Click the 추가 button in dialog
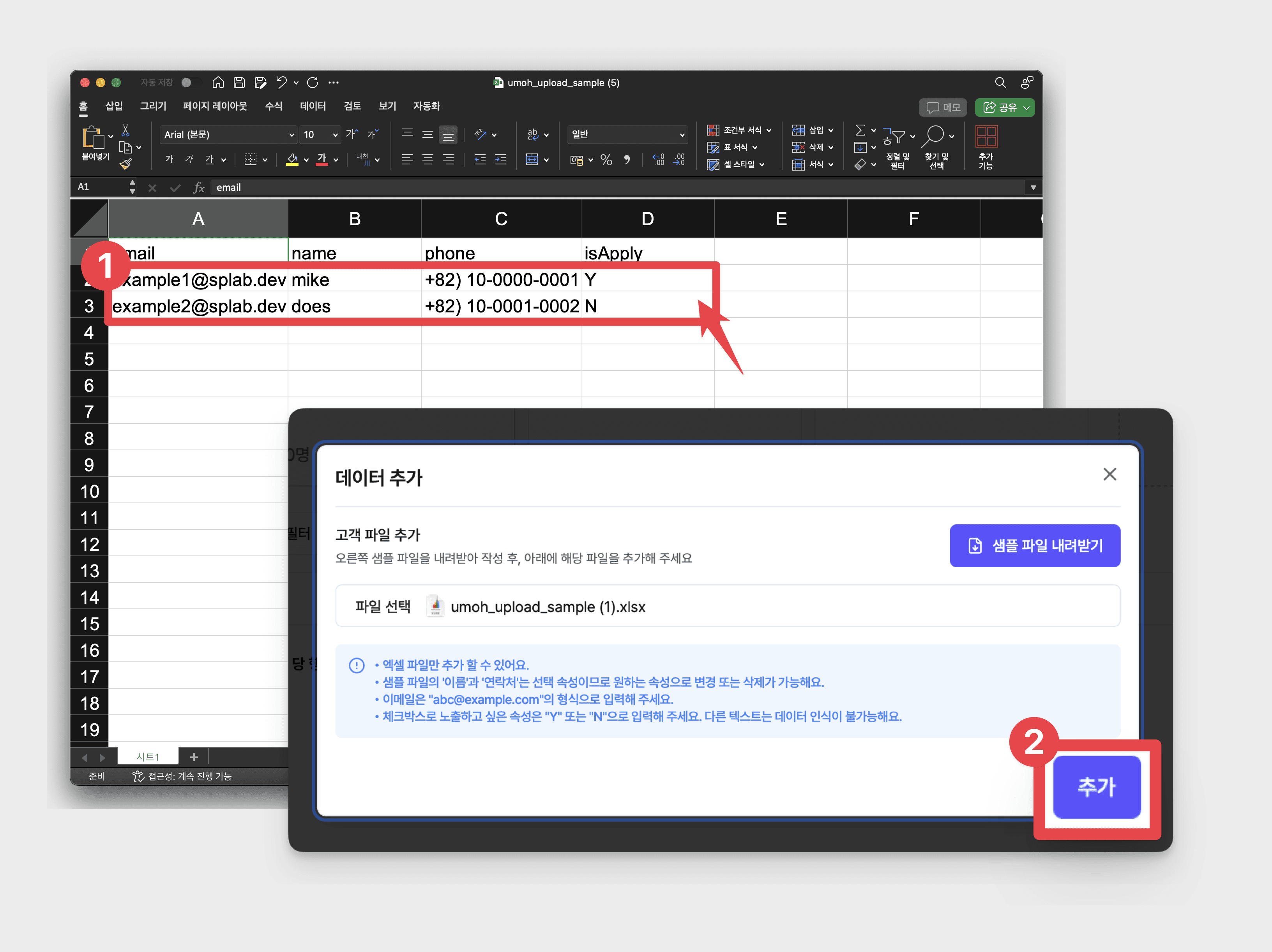This screenshot has width=1272, height=952. click(x=1097, y=786)
